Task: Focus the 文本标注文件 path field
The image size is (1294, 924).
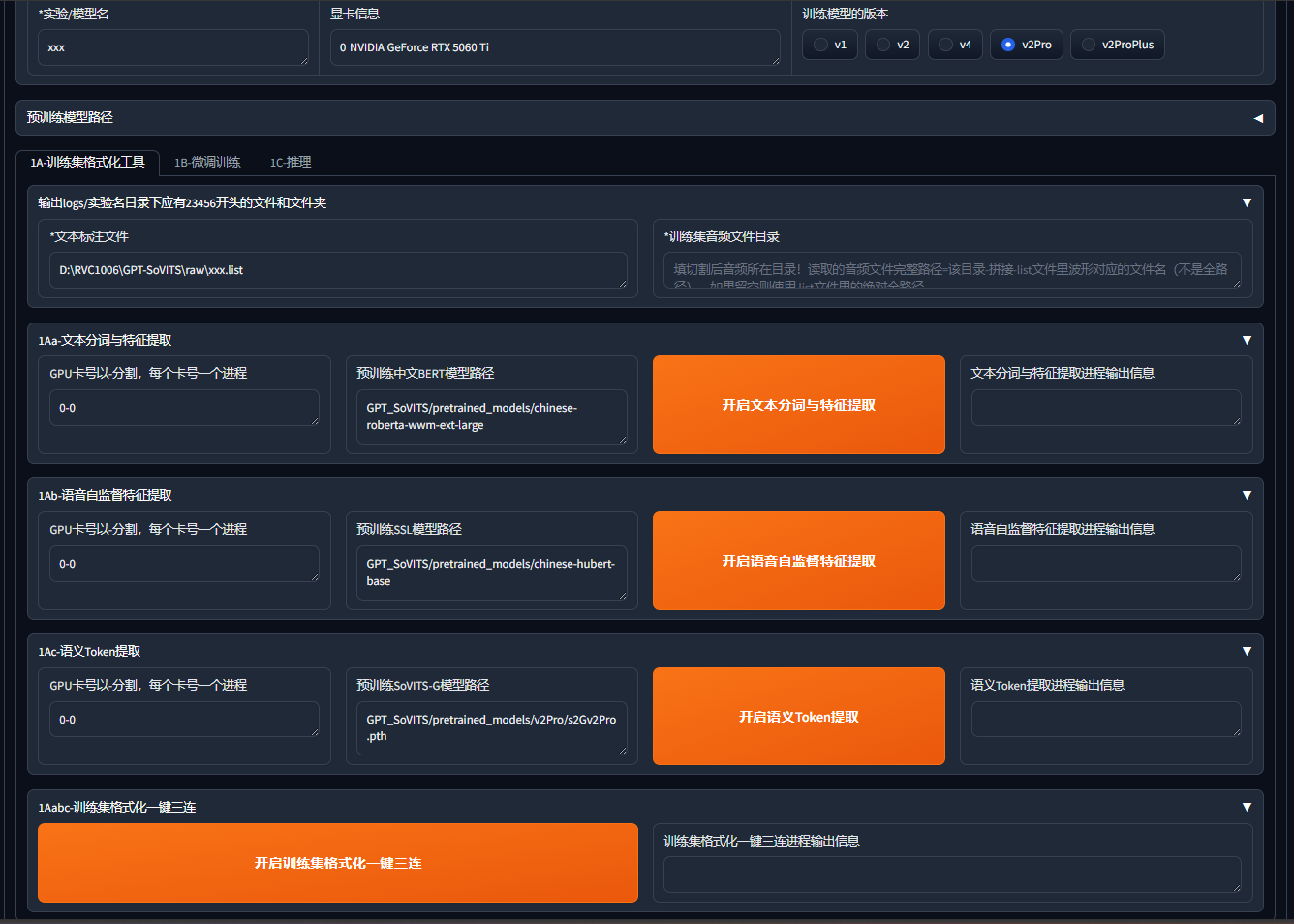Action: 337,270
